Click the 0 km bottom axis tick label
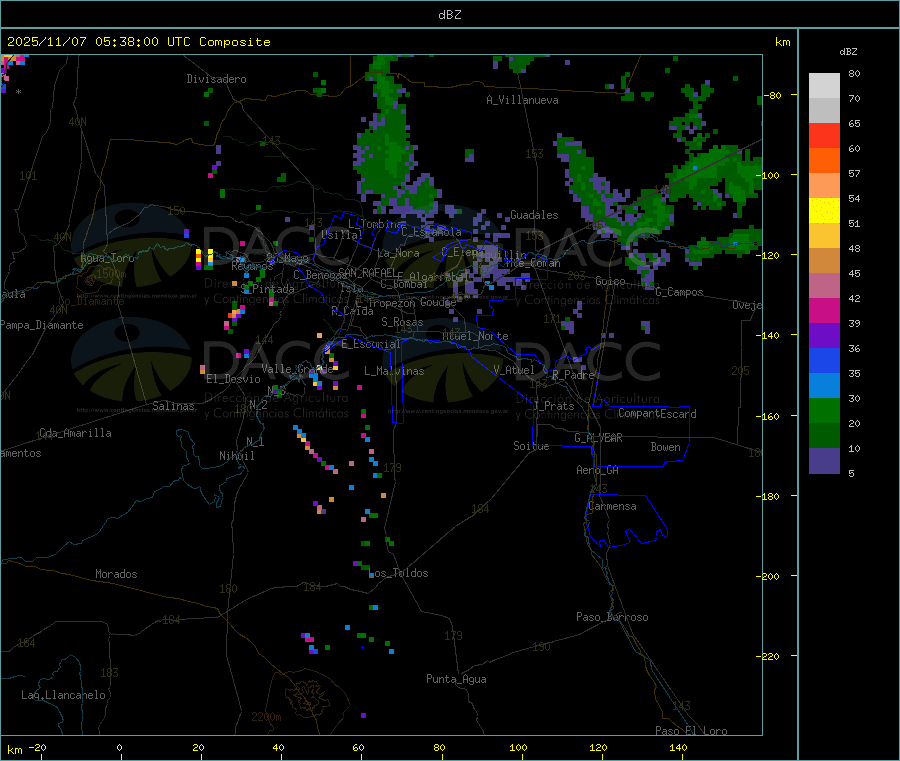 tap(119, 747)
